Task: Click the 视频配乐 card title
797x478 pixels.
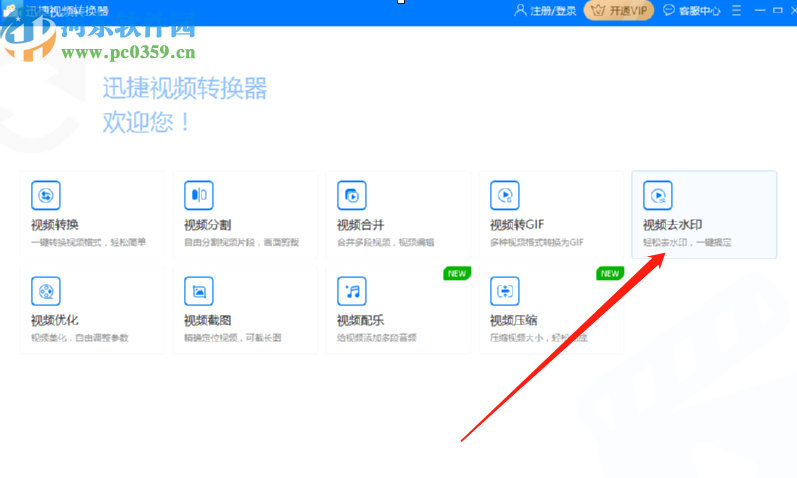Action: [x=361, y=320]
